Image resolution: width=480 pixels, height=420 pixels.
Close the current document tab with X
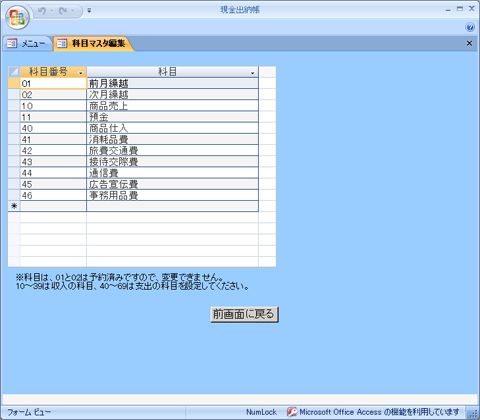pos(469,43)
